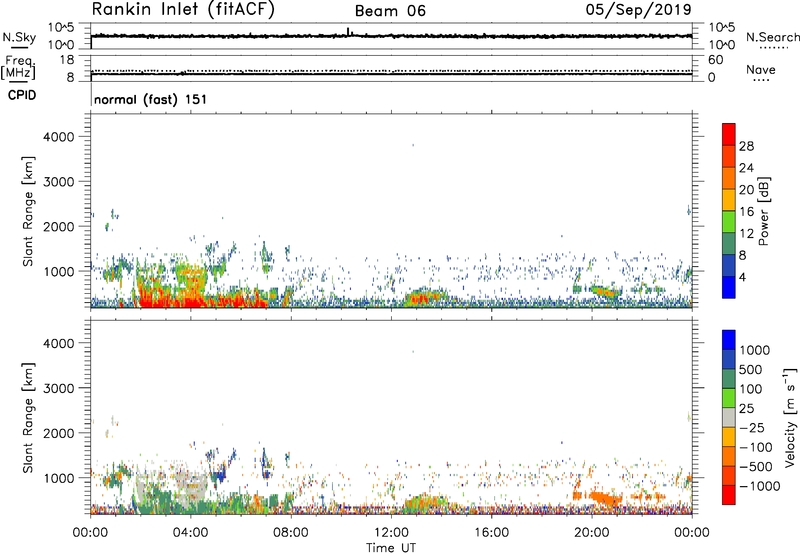Pick the red top segment of power colorbar
The width and height of the screenshot is (800, 554).
point(729,134)
